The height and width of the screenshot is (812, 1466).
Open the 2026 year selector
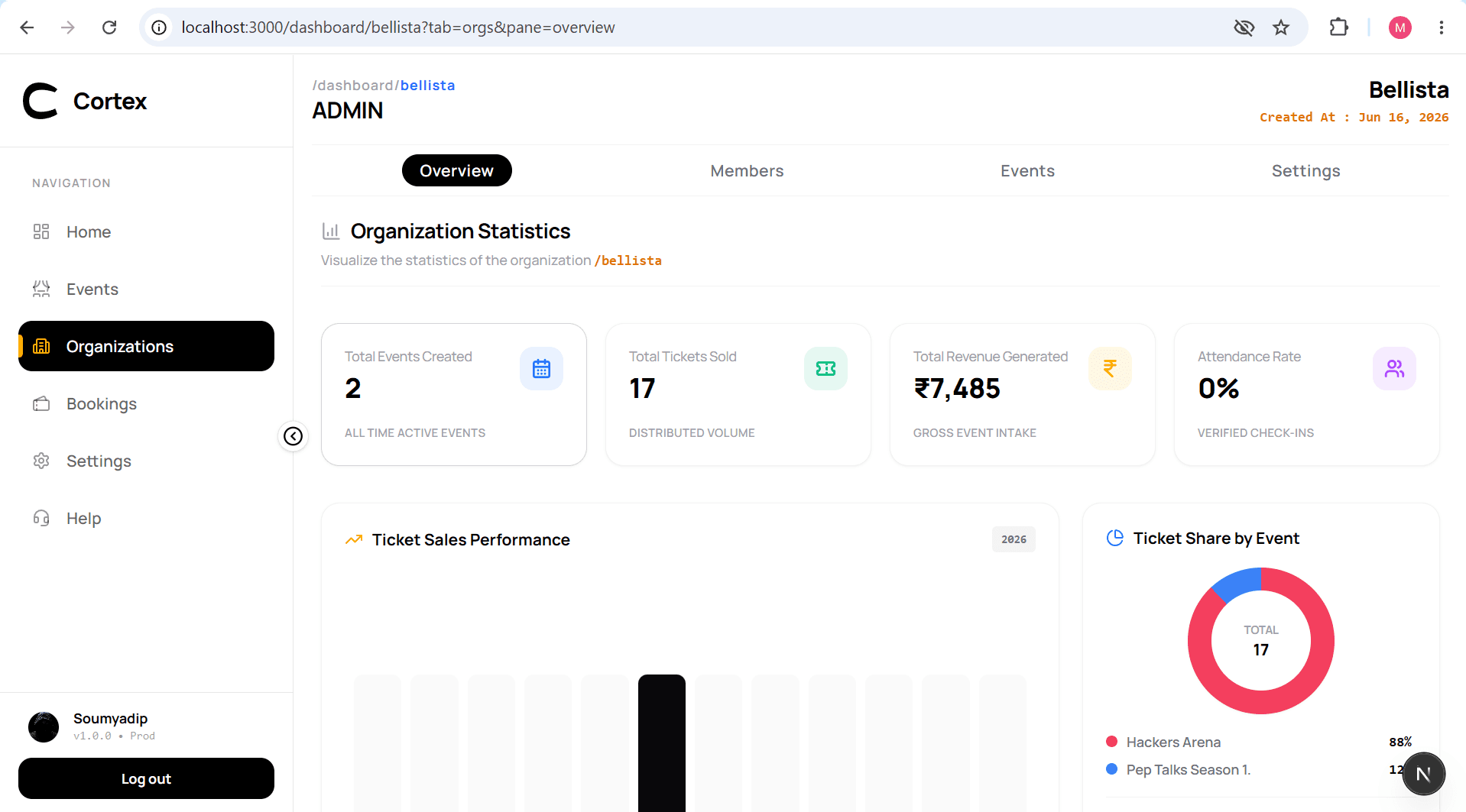point(1014,539)
